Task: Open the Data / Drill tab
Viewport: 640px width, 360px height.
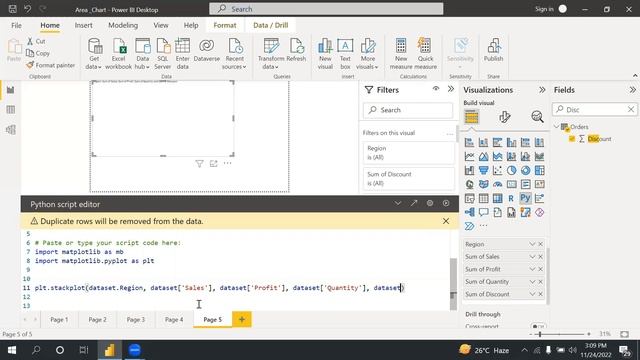Action: (271, 25)
